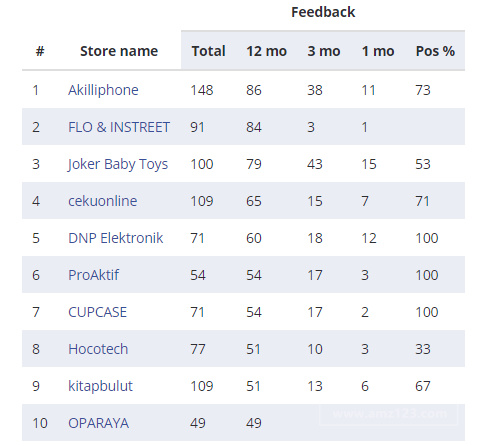This screenshot has width=479, height=446.
Task: Select DNP Elektronik's Pos % value 100
Action: (427, 238)
